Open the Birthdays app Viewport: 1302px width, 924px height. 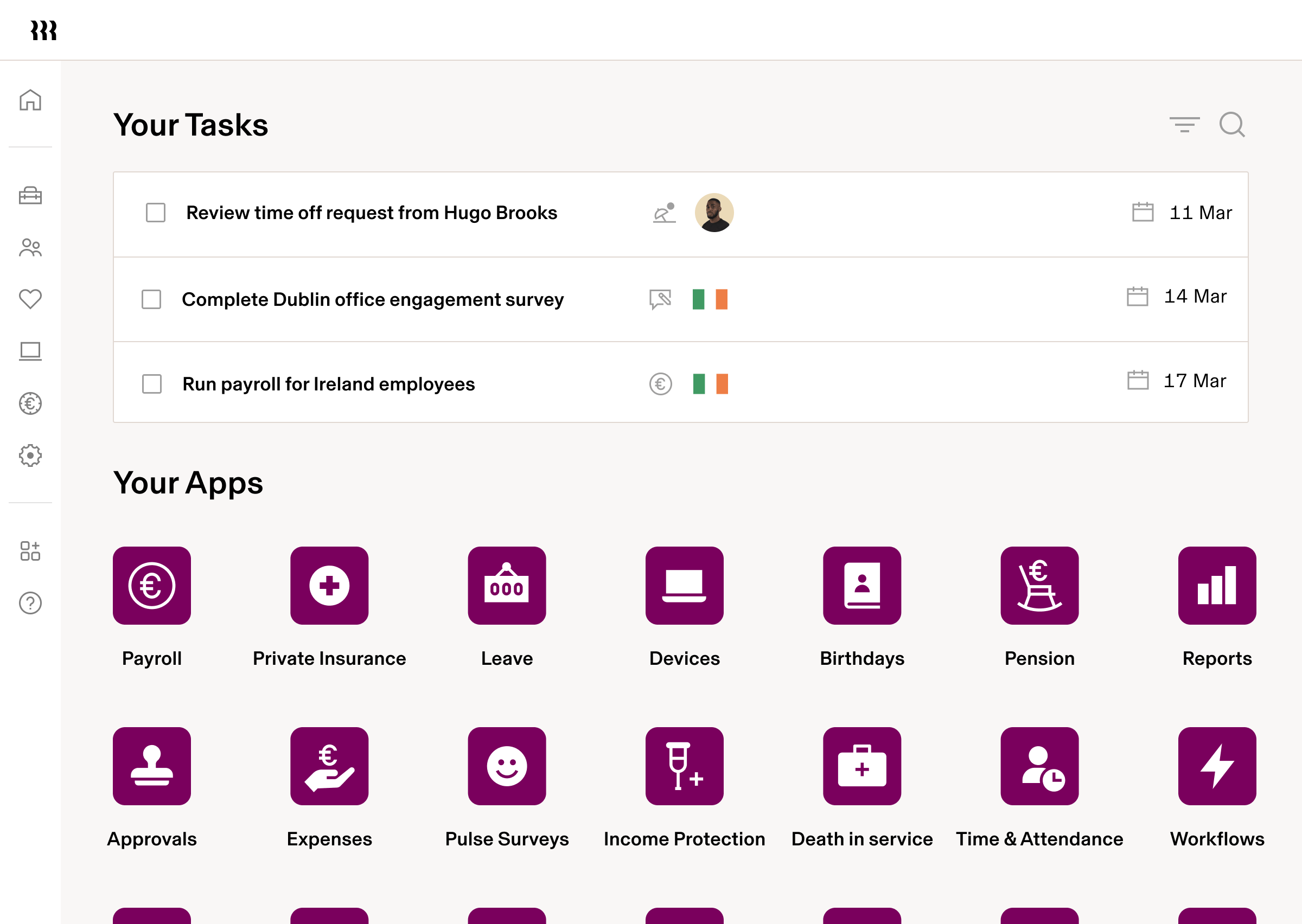(x=862, y=586)
